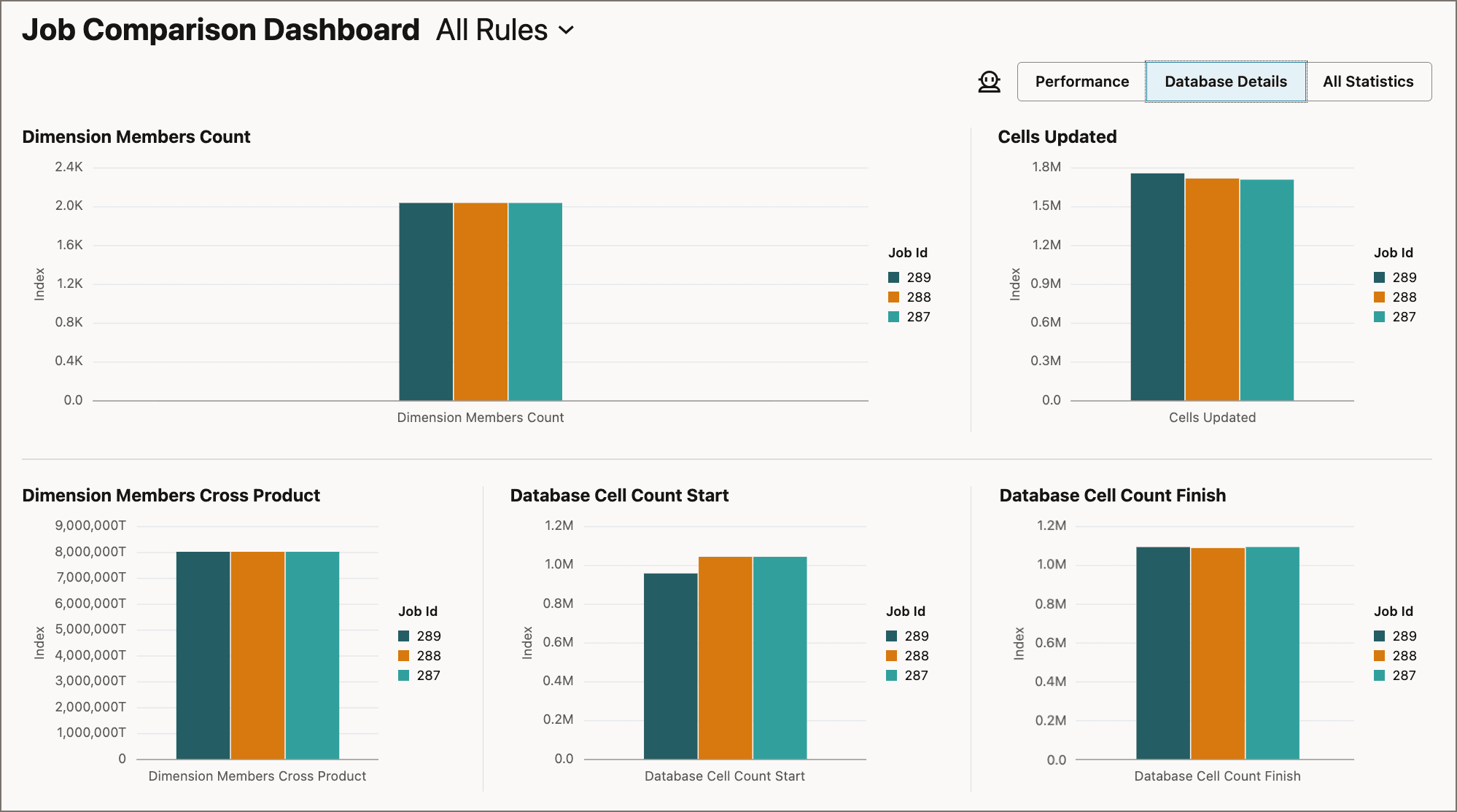Expand the chevron next to All Rules

[565, 31]
